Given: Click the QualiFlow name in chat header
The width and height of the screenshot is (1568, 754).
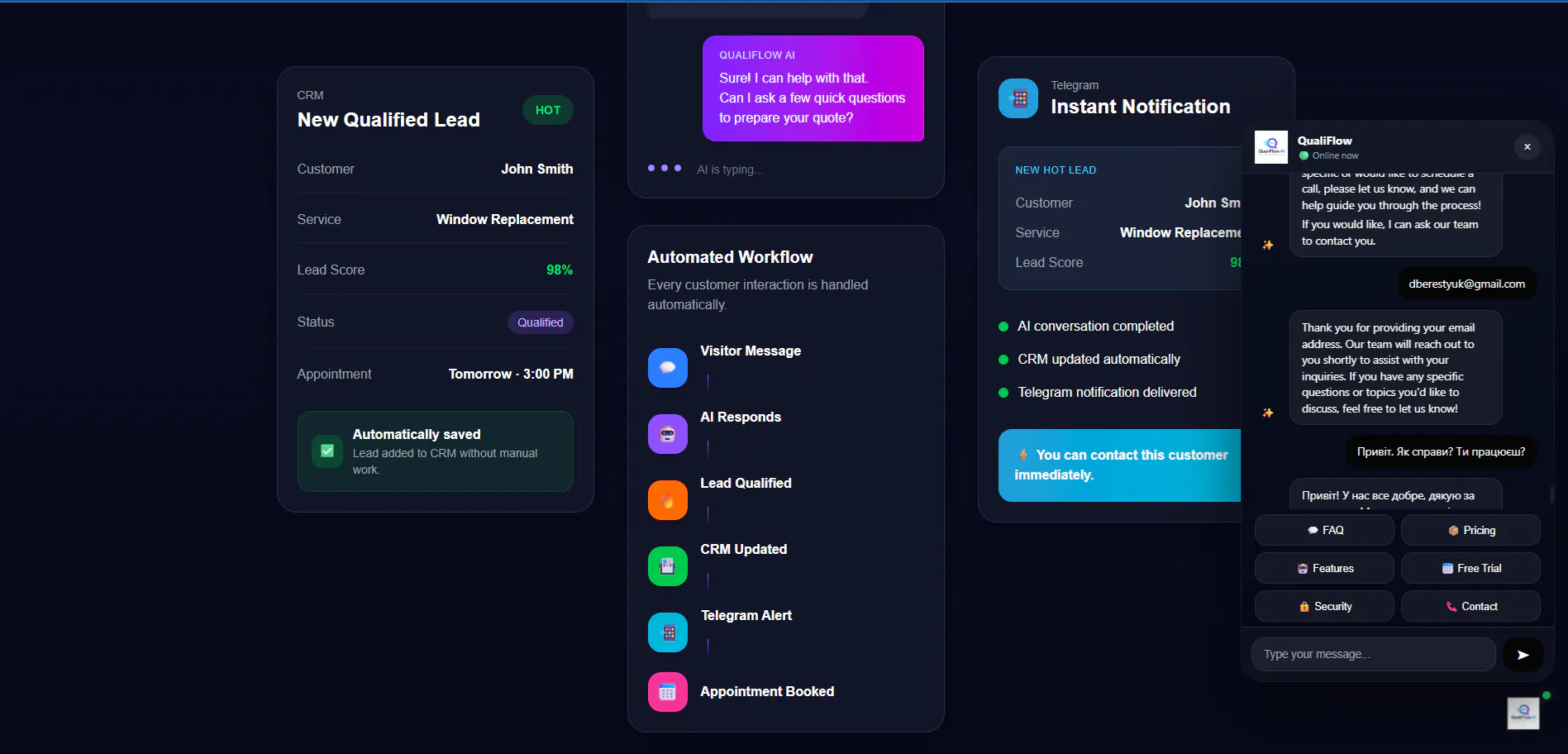Looking at the screenshot, I should tap(1325, 141).
